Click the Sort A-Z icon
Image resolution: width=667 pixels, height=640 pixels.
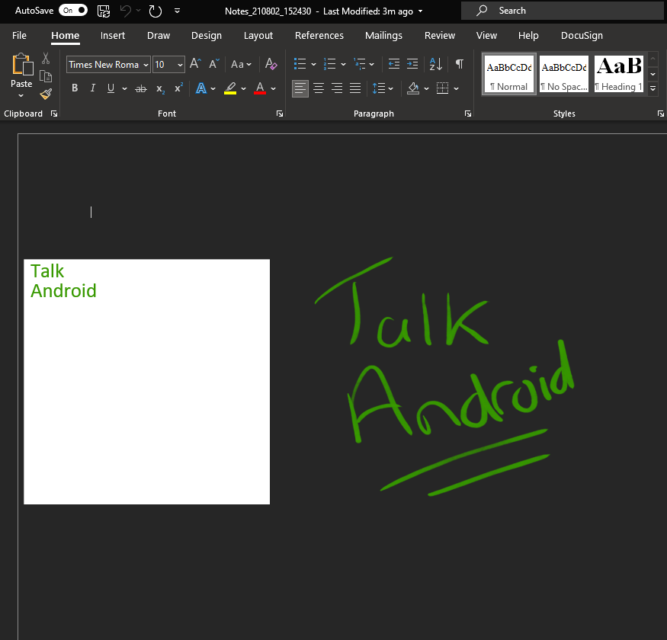coord(436,64)
